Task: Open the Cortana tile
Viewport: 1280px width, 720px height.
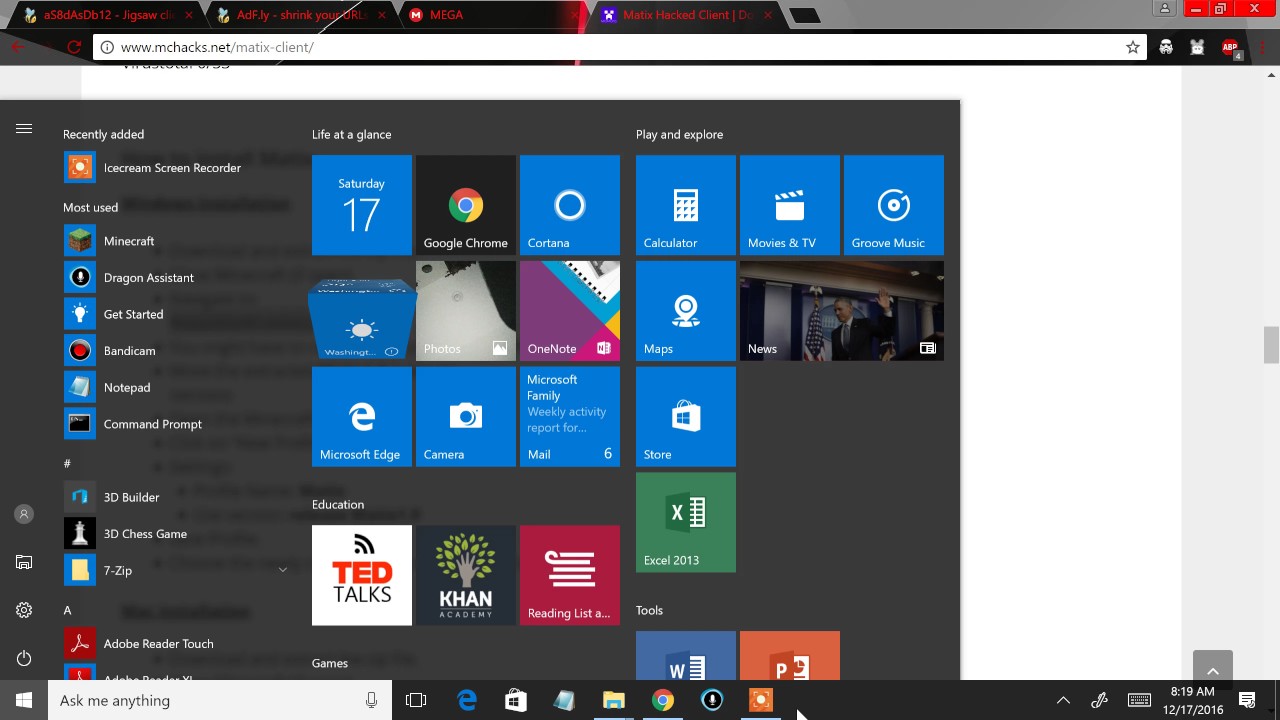Action: point(570,205)
